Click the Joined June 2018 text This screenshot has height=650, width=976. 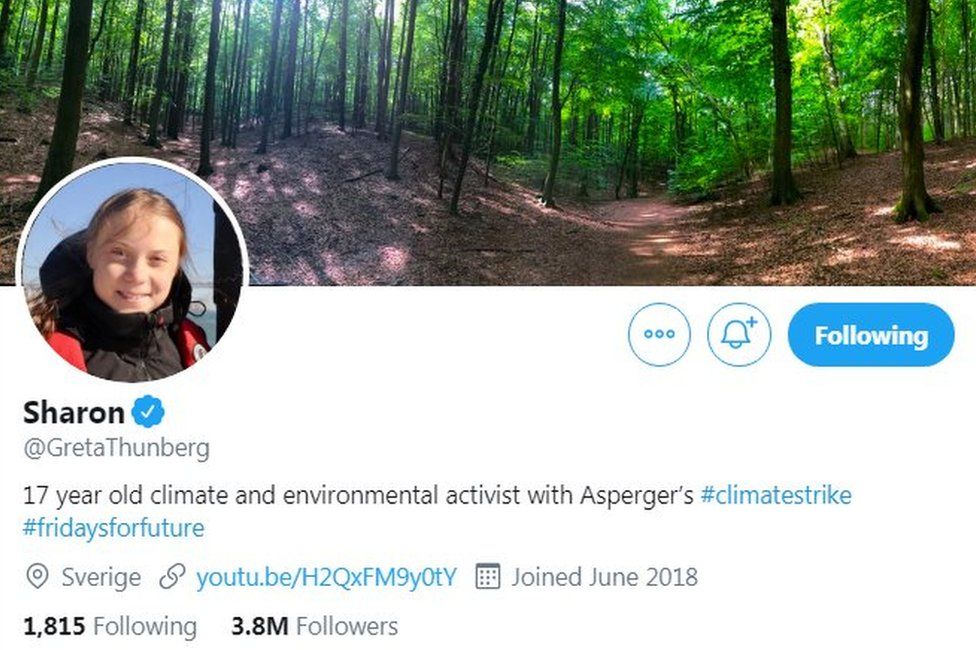coord(604,577)
